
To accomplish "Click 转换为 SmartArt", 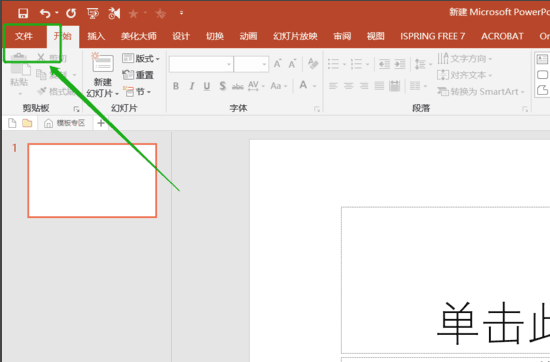I will (x=481, y=92).
